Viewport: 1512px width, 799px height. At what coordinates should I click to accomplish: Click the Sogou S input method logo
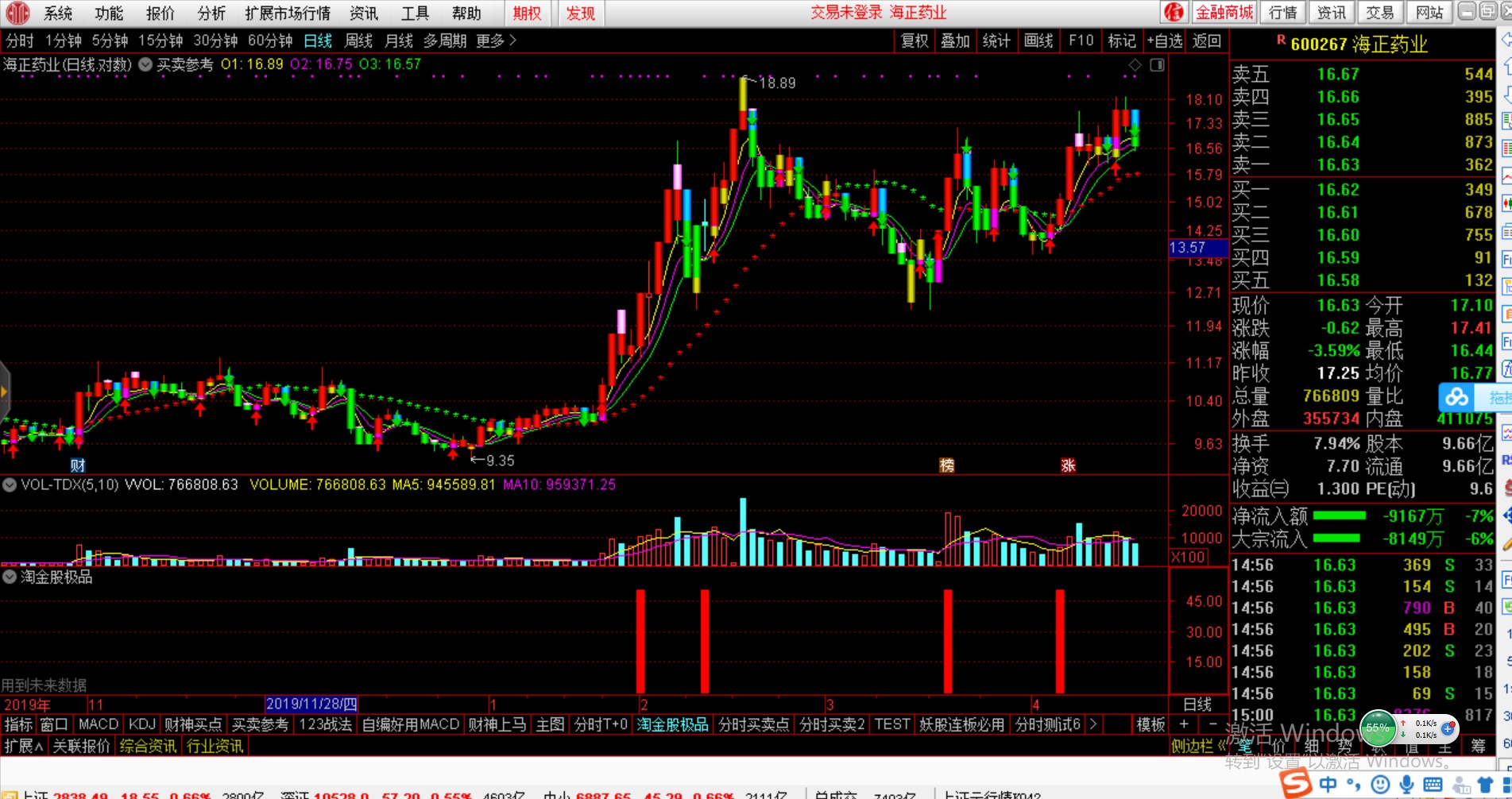(1295, 784)
